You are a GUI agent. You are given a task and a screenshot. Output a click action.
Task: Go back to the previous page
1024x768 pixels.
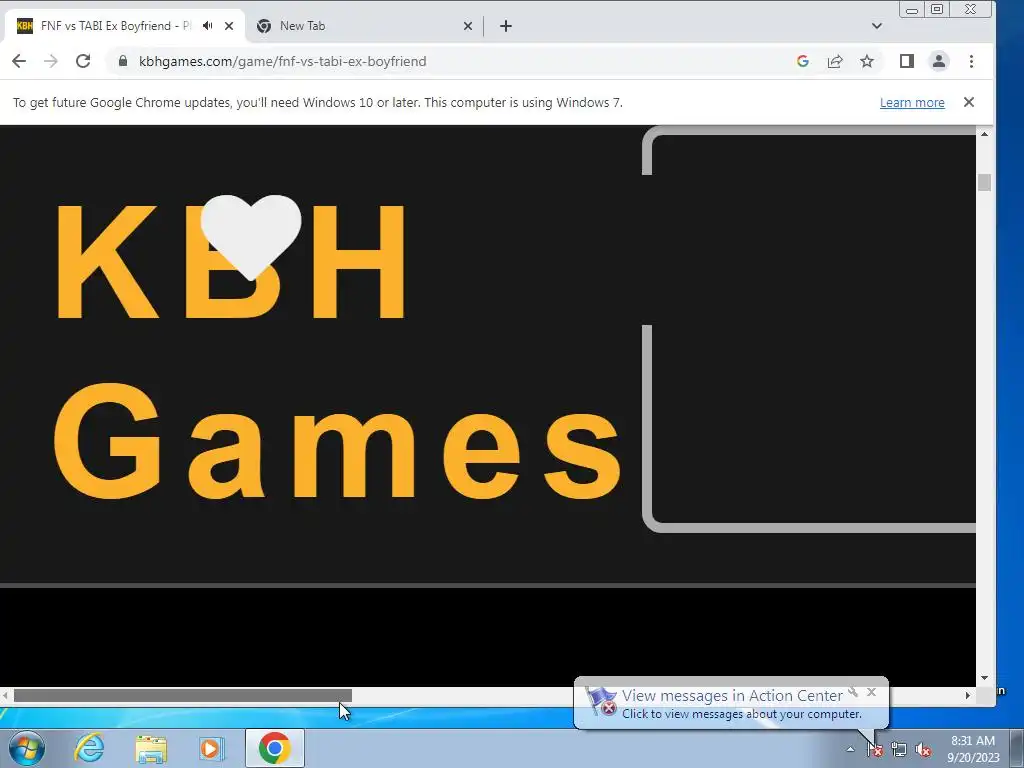[x=19, y=61]
